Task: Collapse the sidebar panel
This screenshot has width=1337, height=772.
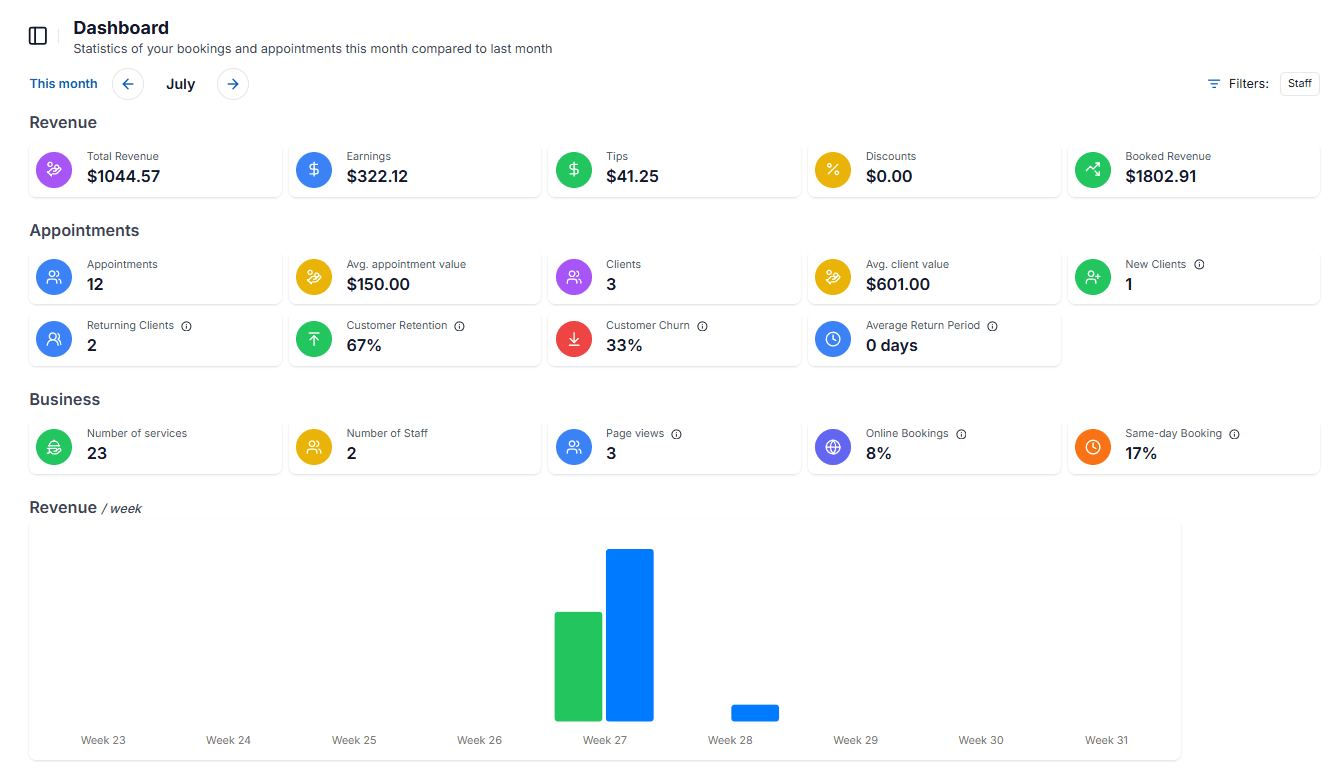Action: [37, 35]
